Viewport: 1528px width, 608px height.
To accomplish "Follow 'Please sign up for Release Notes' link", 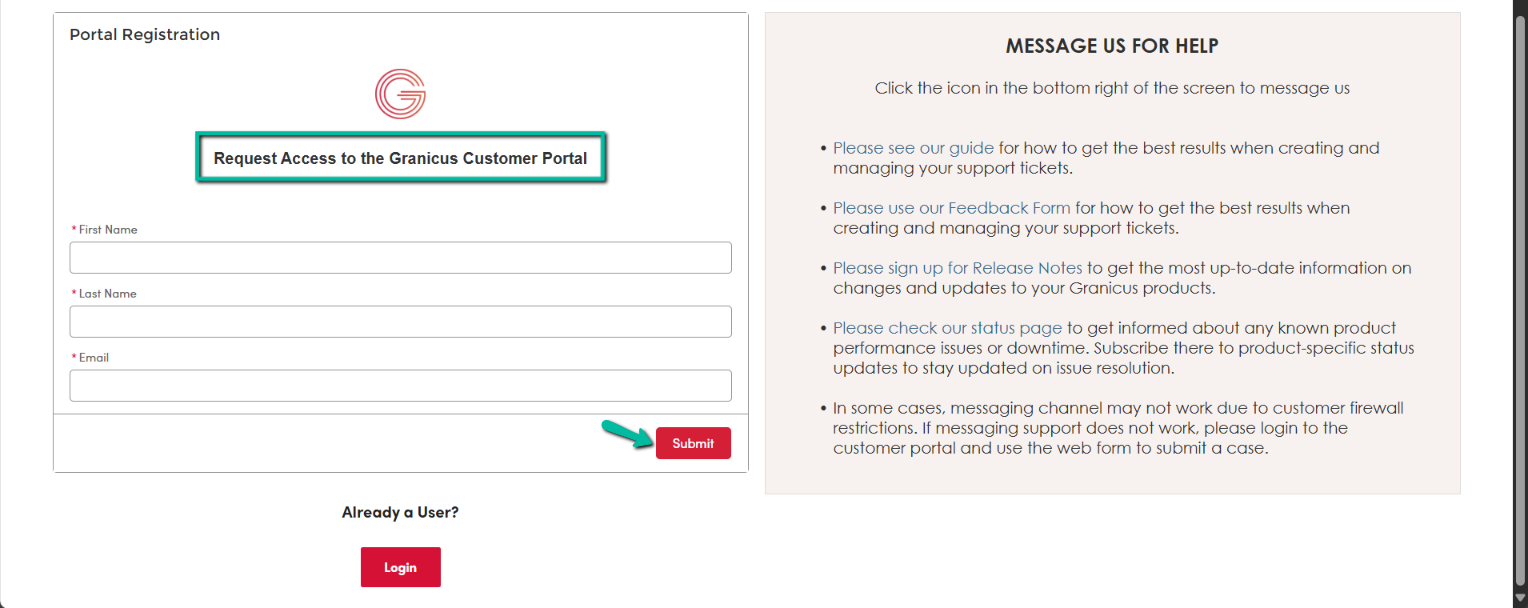I will (x=957, y=268).
